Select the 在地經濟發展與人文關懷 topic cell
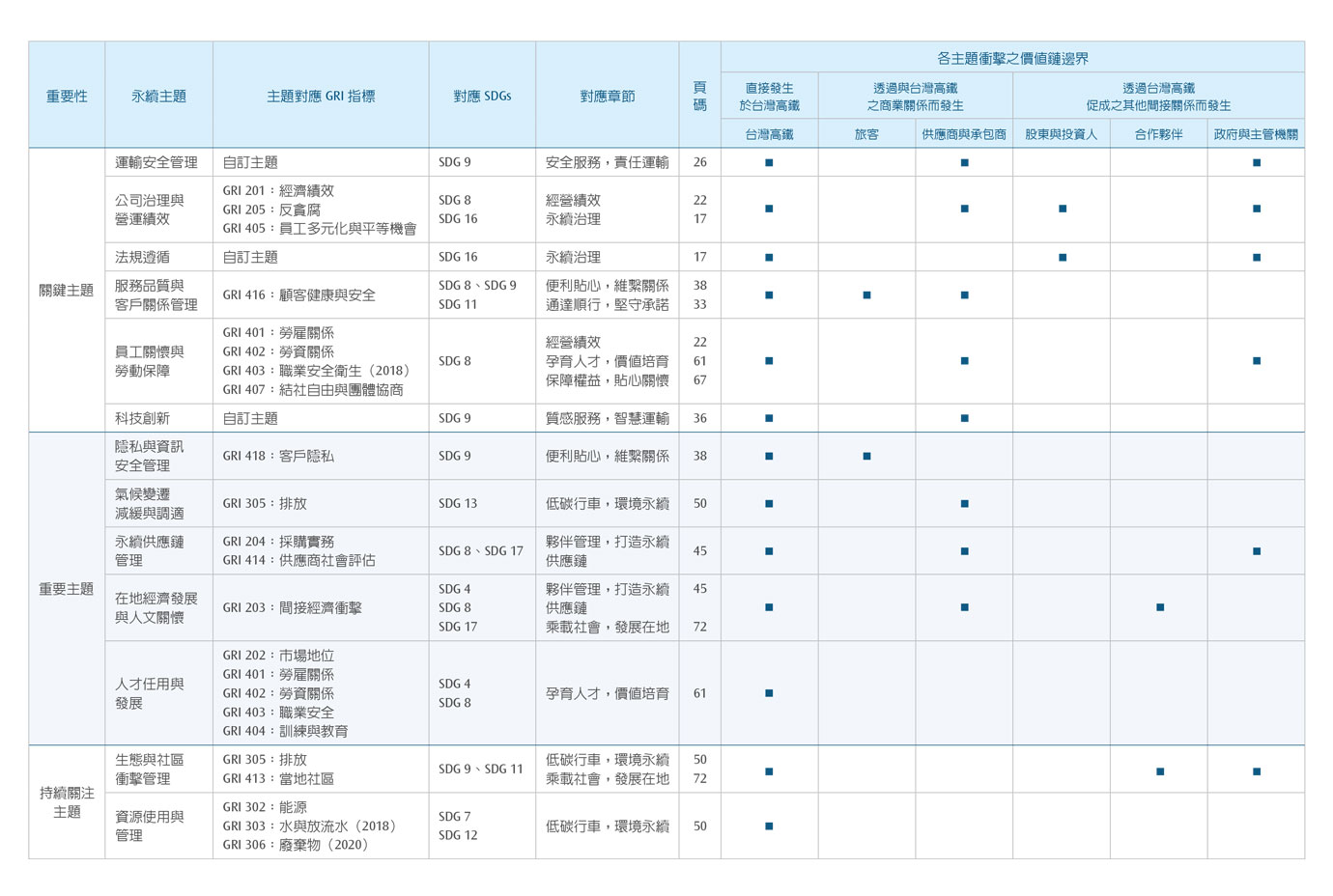Screen dimensions: 1333x896 pyautogui.click(x=159, y=607)
